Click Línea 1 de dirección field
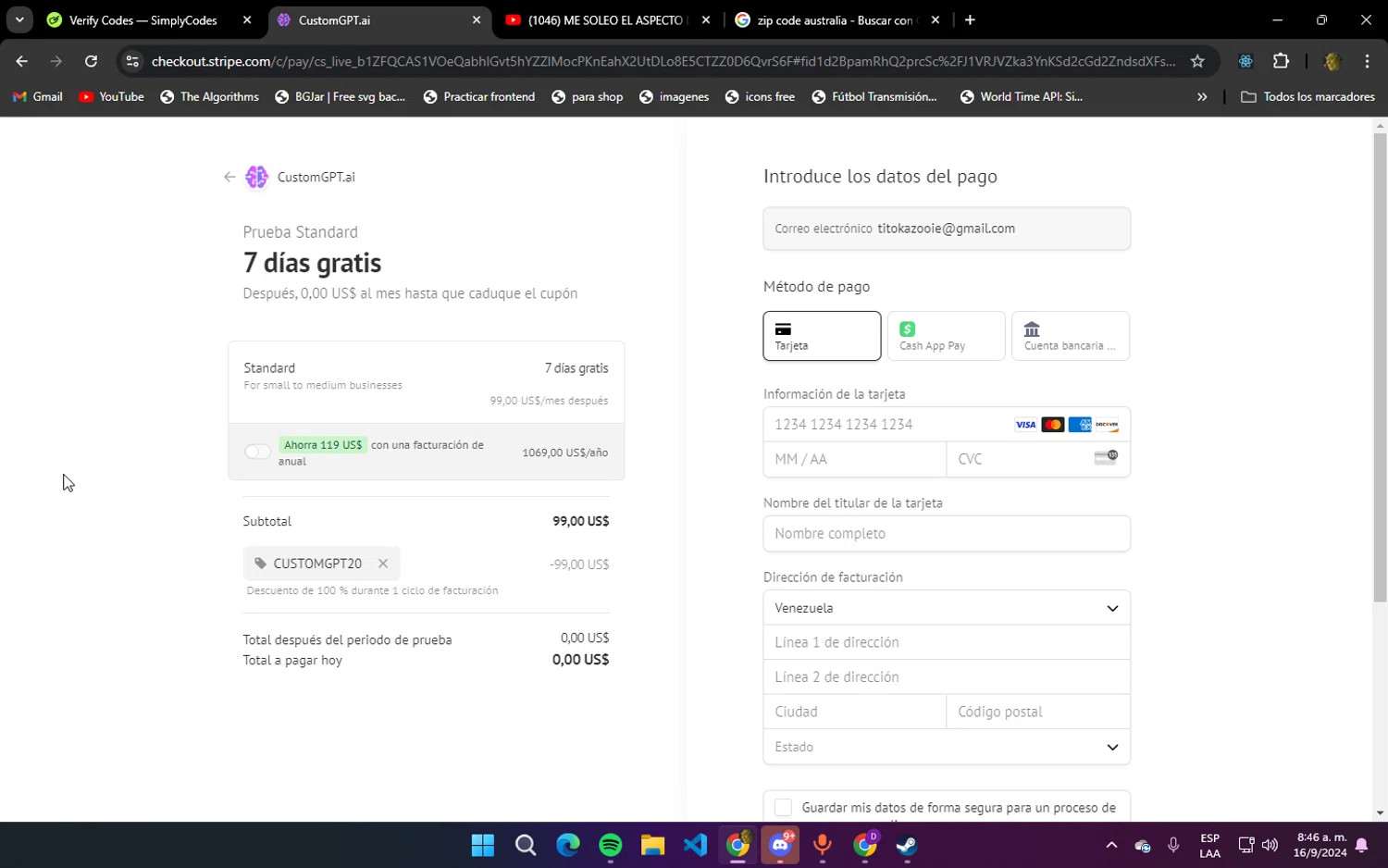The width and height of the screenshot is (1388, 868). [947, 642]
